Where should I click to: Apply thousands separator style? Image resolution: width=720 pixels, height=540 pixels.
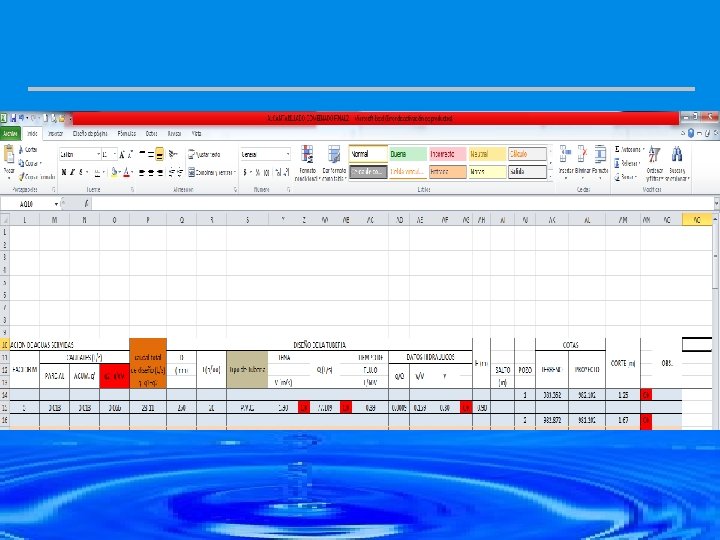pyautogui.click(x=266, y=173)
